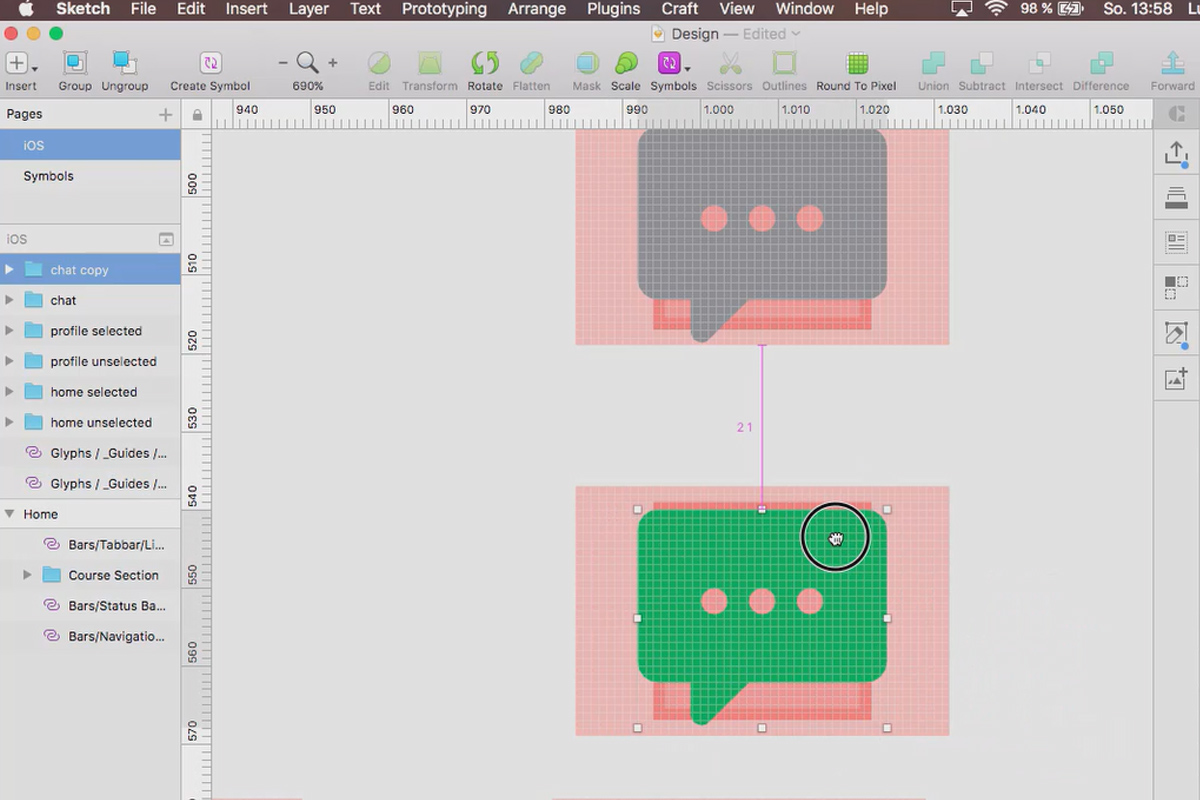The height and width of the screenshot is (800, 1200).
Task: Open the Craft Freehand panel icon
Action: click(x=1176, y=334)
